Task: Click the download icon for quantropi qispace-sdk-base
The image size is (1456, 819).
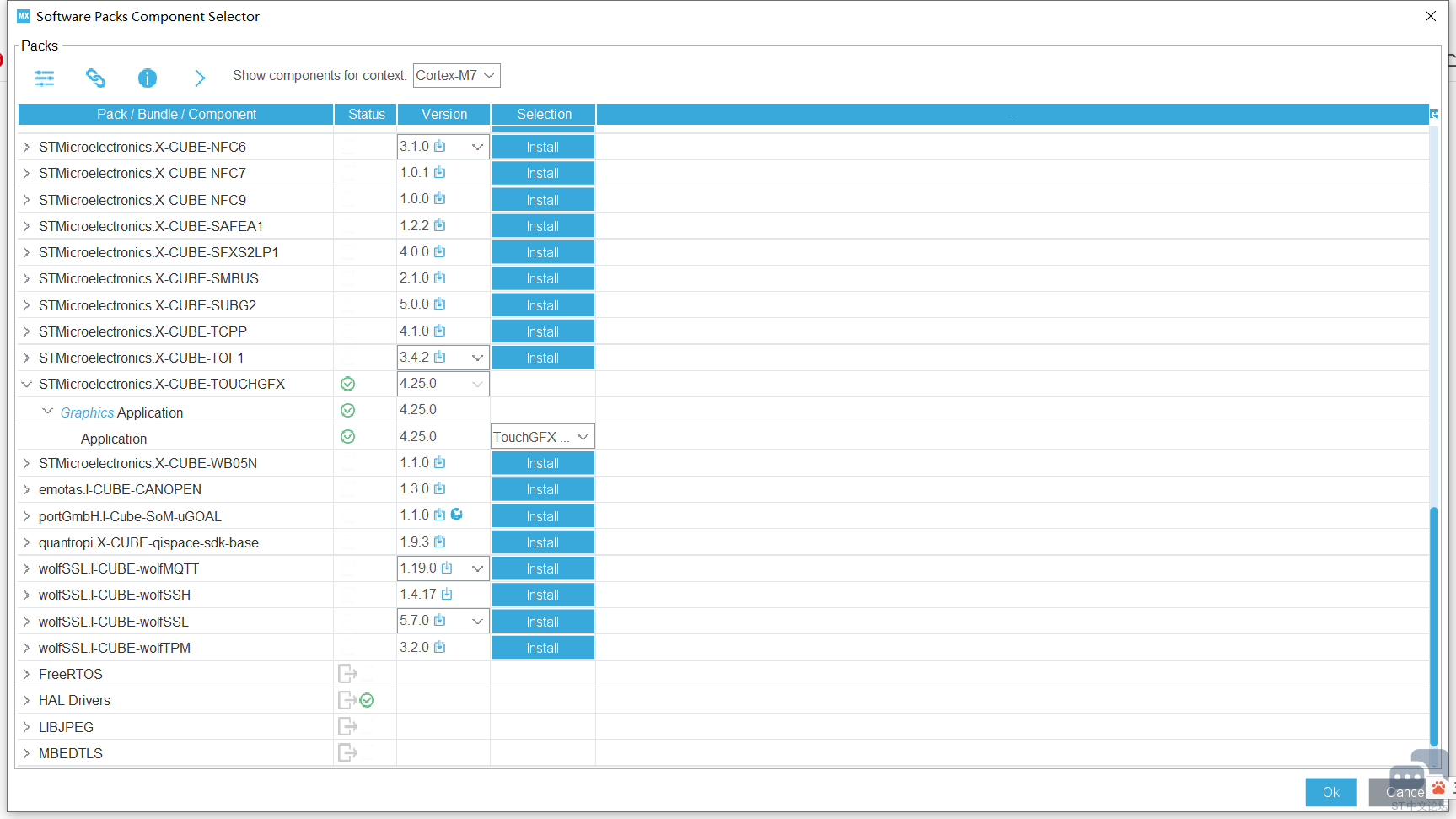Action: click(440, 542)
